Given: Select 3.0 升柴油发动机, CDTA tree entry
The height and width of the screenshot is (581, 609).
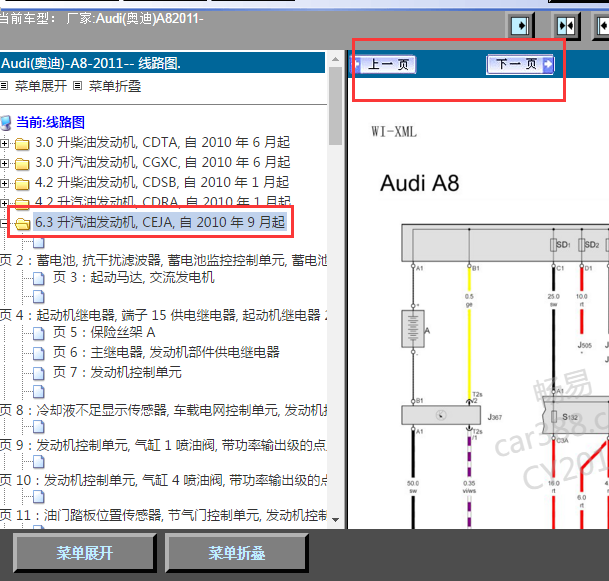Looking at the screenshot, I should click(x=162, y=143).
